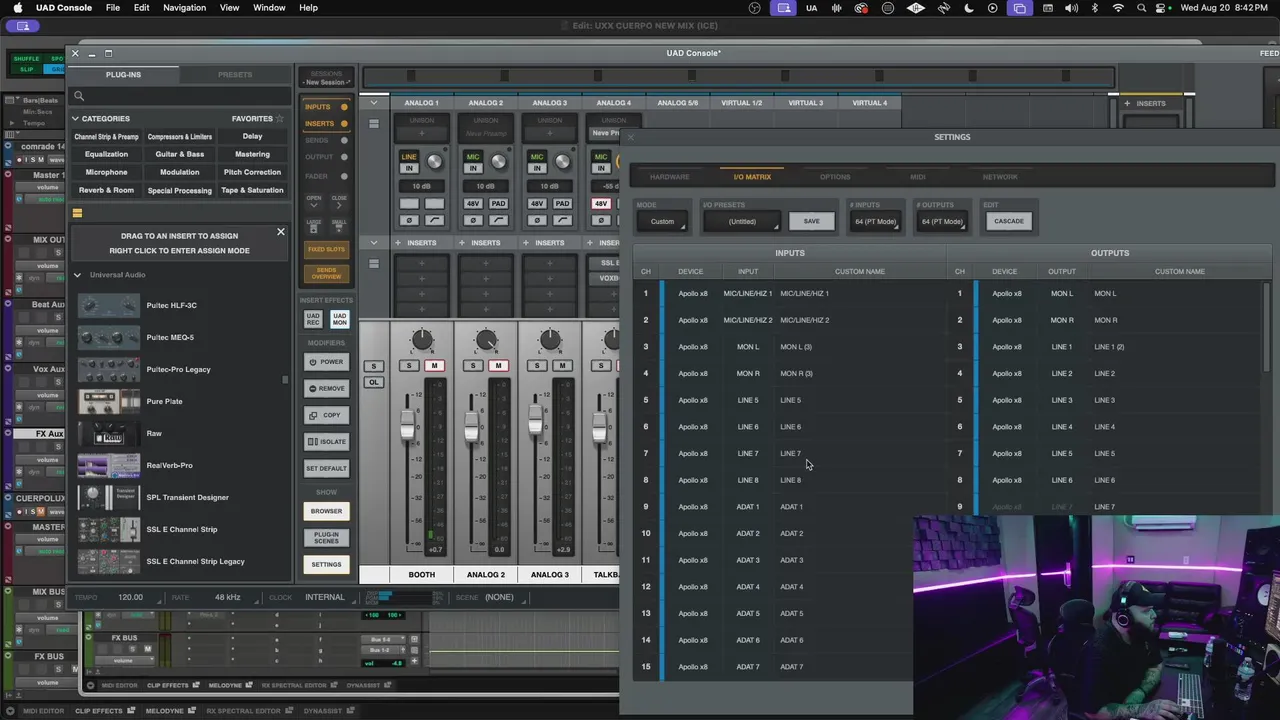Open PLUG-IN SCENES in the Show section
Viewport: 1280px width, 720px height.
[x=326, y=538]
